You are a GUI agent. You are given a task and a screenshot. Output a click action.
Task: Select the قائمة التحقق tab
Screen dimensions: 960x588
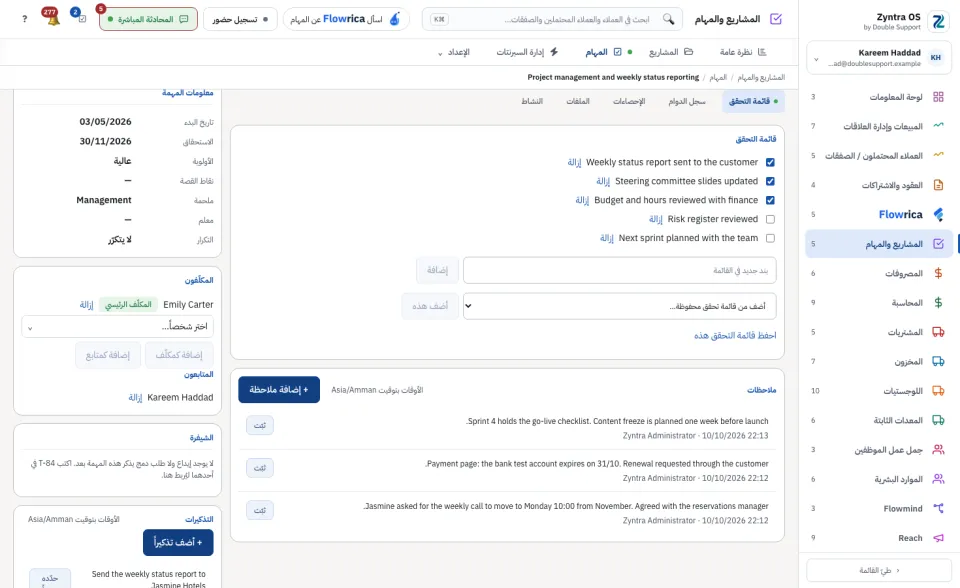pyautogui.click(x=753, y=101)
